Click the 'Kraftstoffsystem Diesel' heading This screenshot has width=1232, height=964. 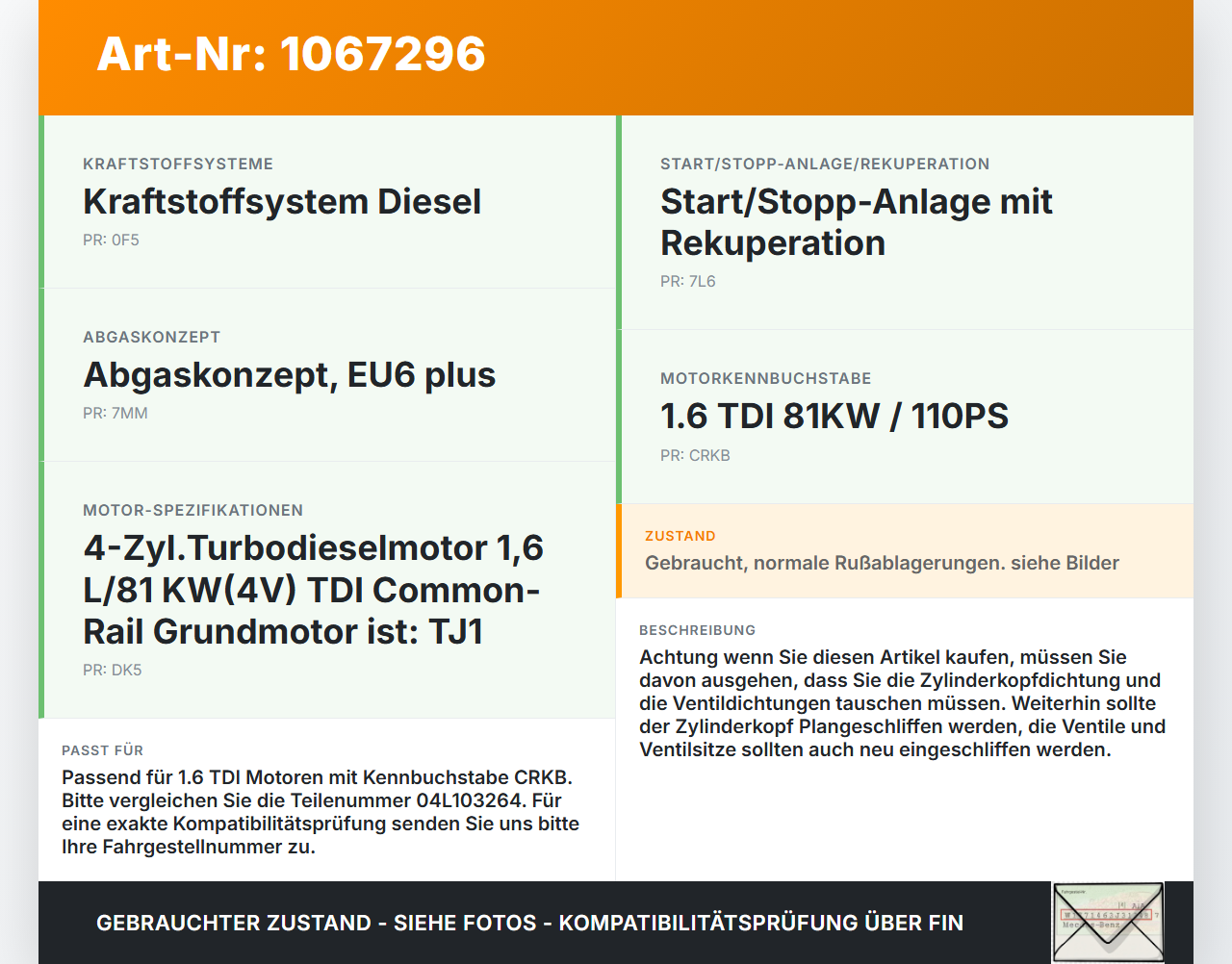[x=282, y=202]
